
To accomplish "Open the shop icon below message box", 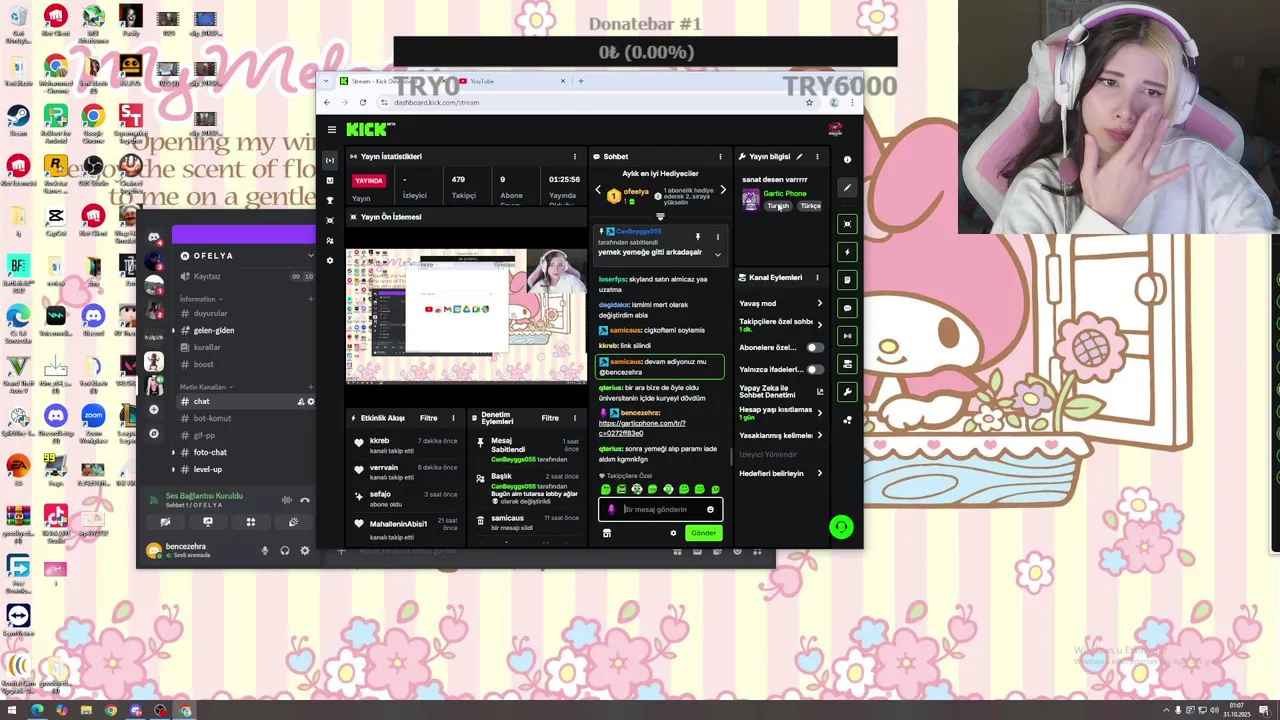I will coord(606,533).
